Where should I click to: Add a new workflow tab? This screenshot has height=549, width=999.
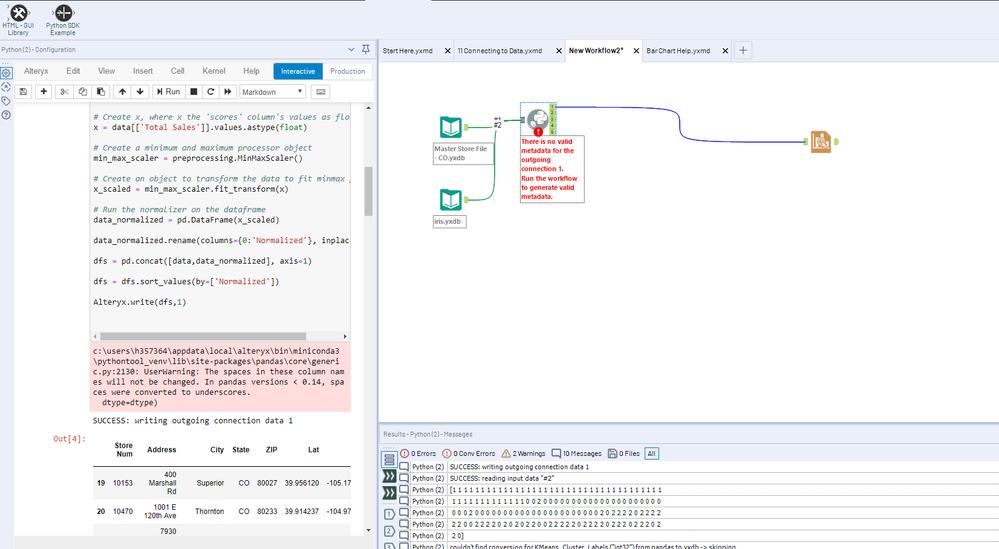coord(743,50)
